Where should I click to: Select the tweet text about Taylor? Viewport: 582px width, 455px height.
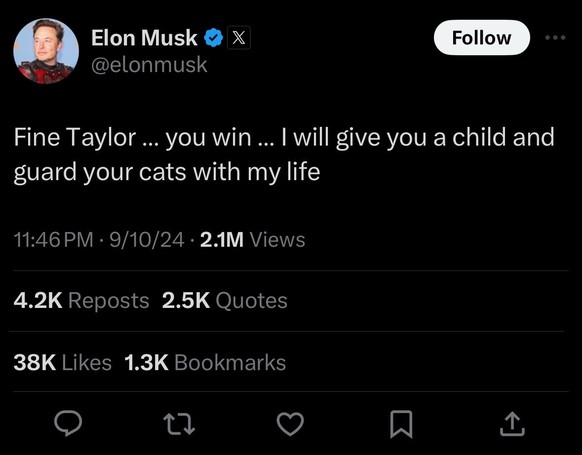click(284, 154)
